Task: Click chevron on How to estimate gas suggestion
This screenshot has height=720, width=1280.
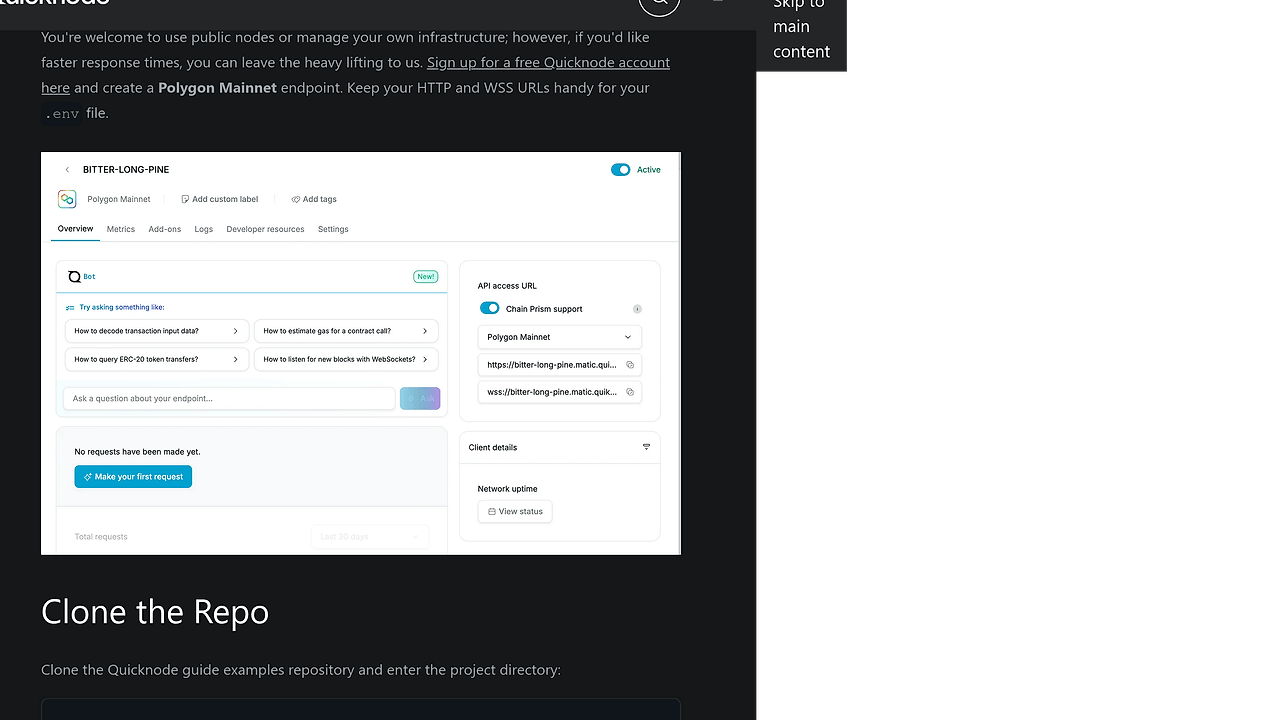Action: pyautogui.click(x=425, y=331)
